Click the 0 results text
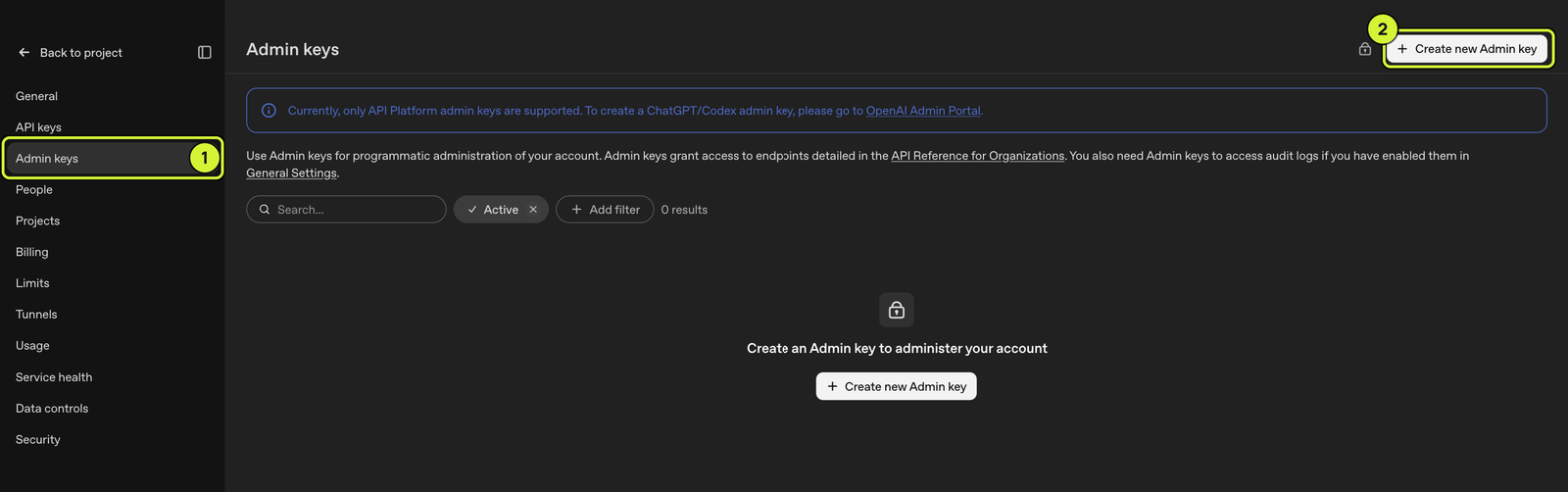1568x492 pixels. (684, 210)
